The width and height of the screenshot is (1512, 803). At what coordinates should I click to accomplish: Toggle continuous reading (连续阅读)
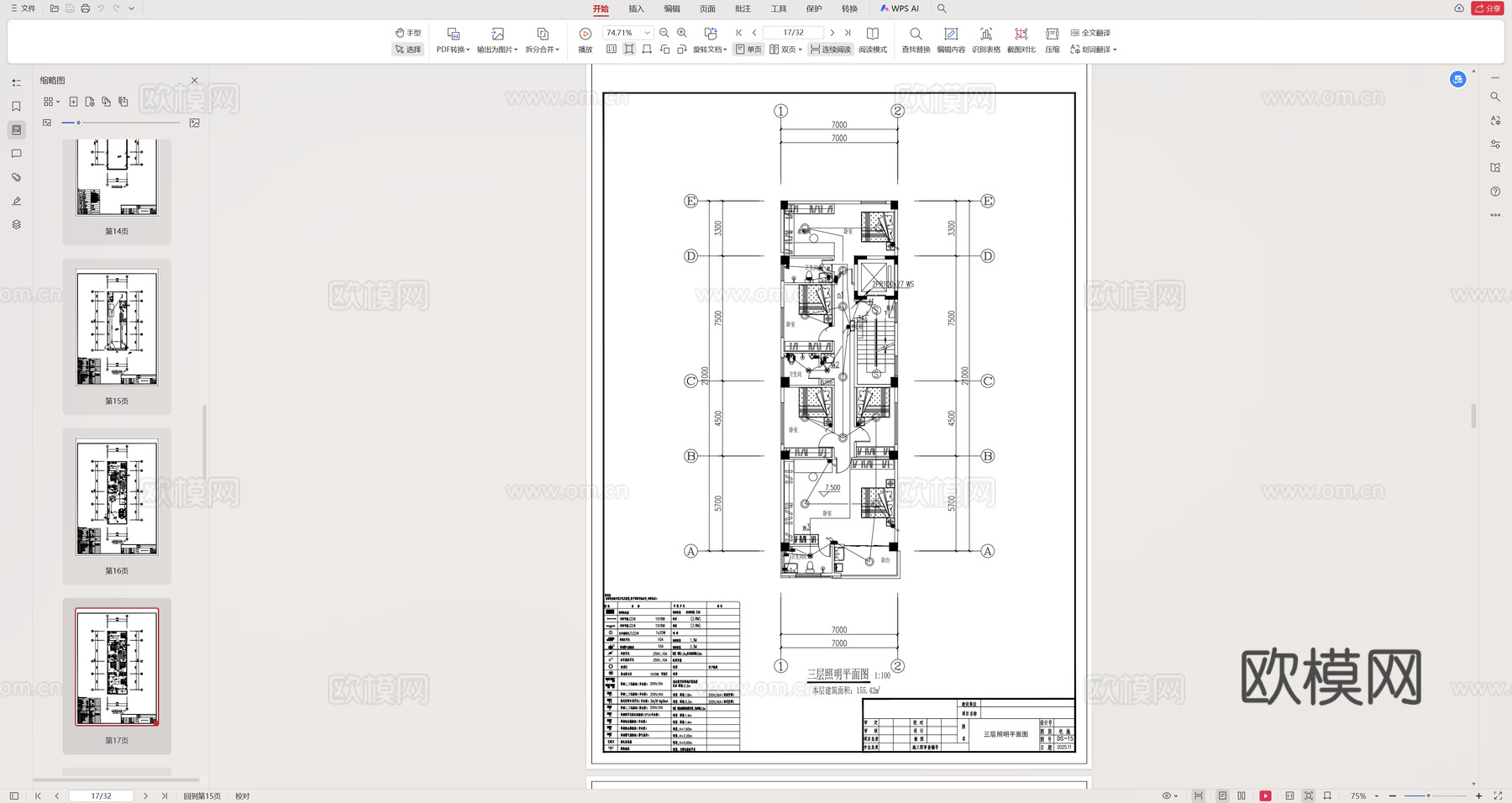tap(831, 50)
